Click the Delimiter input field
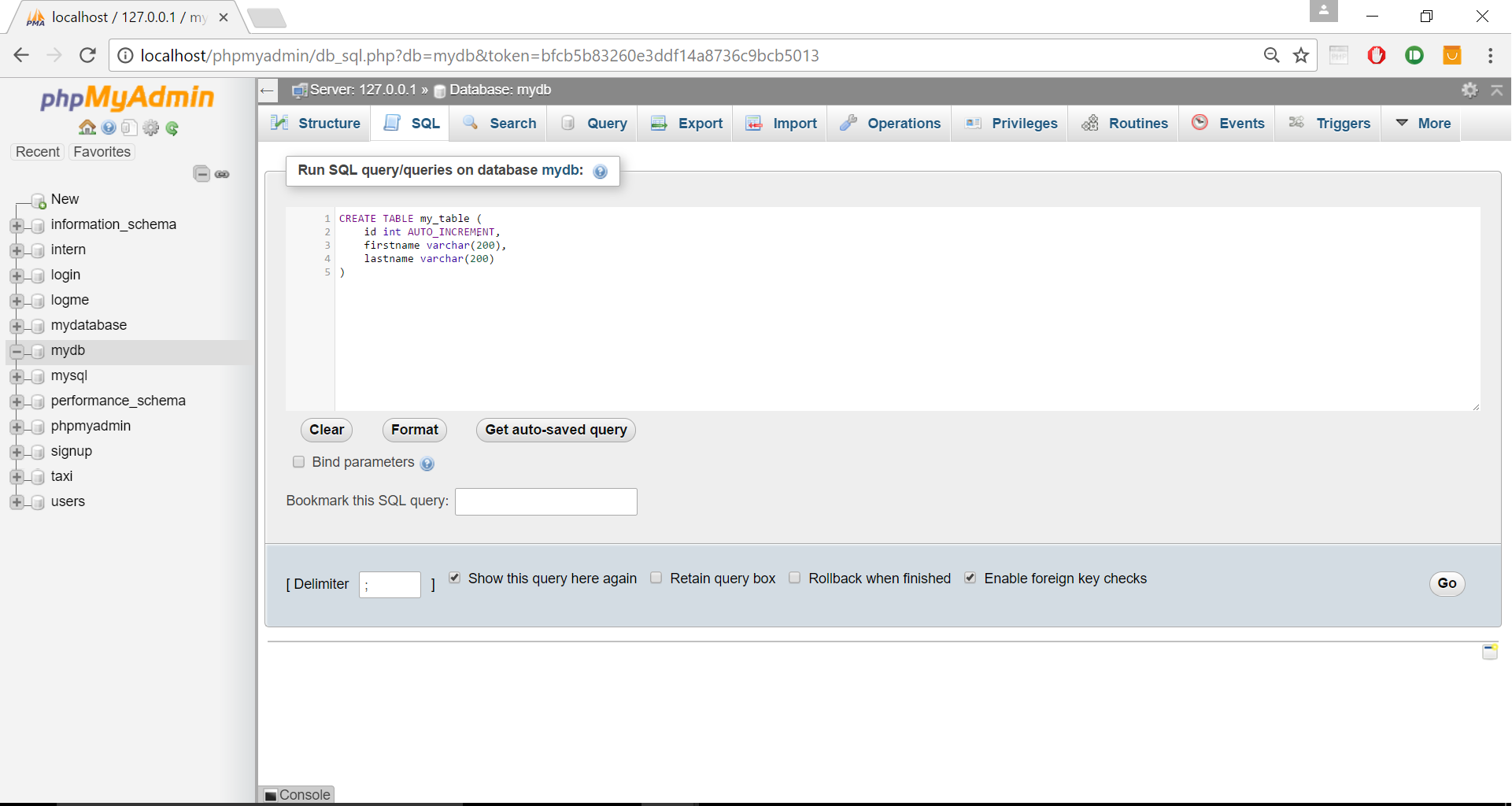 [390, 585]
